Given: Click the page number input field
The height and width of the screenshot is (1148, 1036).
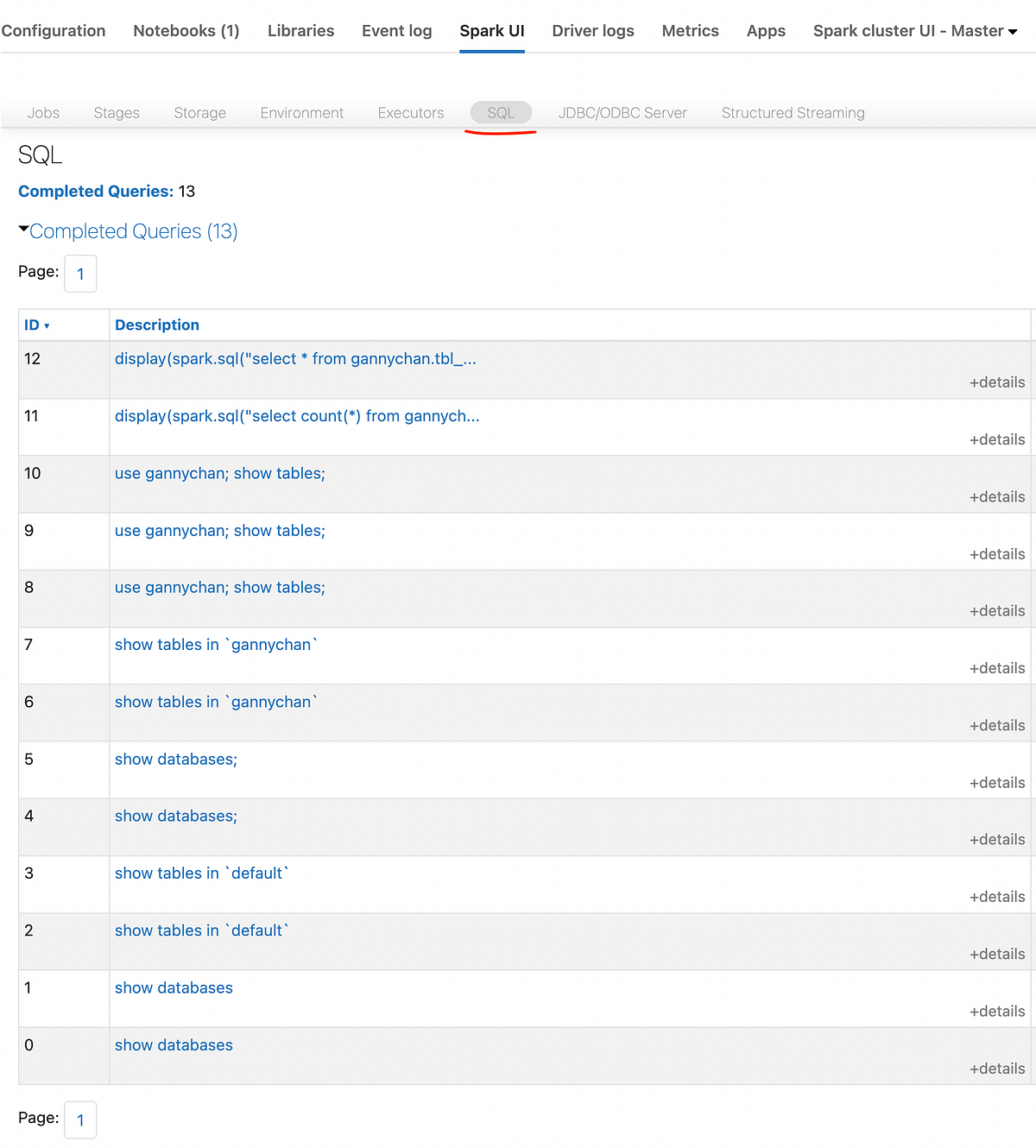Looking at the screenshot, I should point(80,273).
